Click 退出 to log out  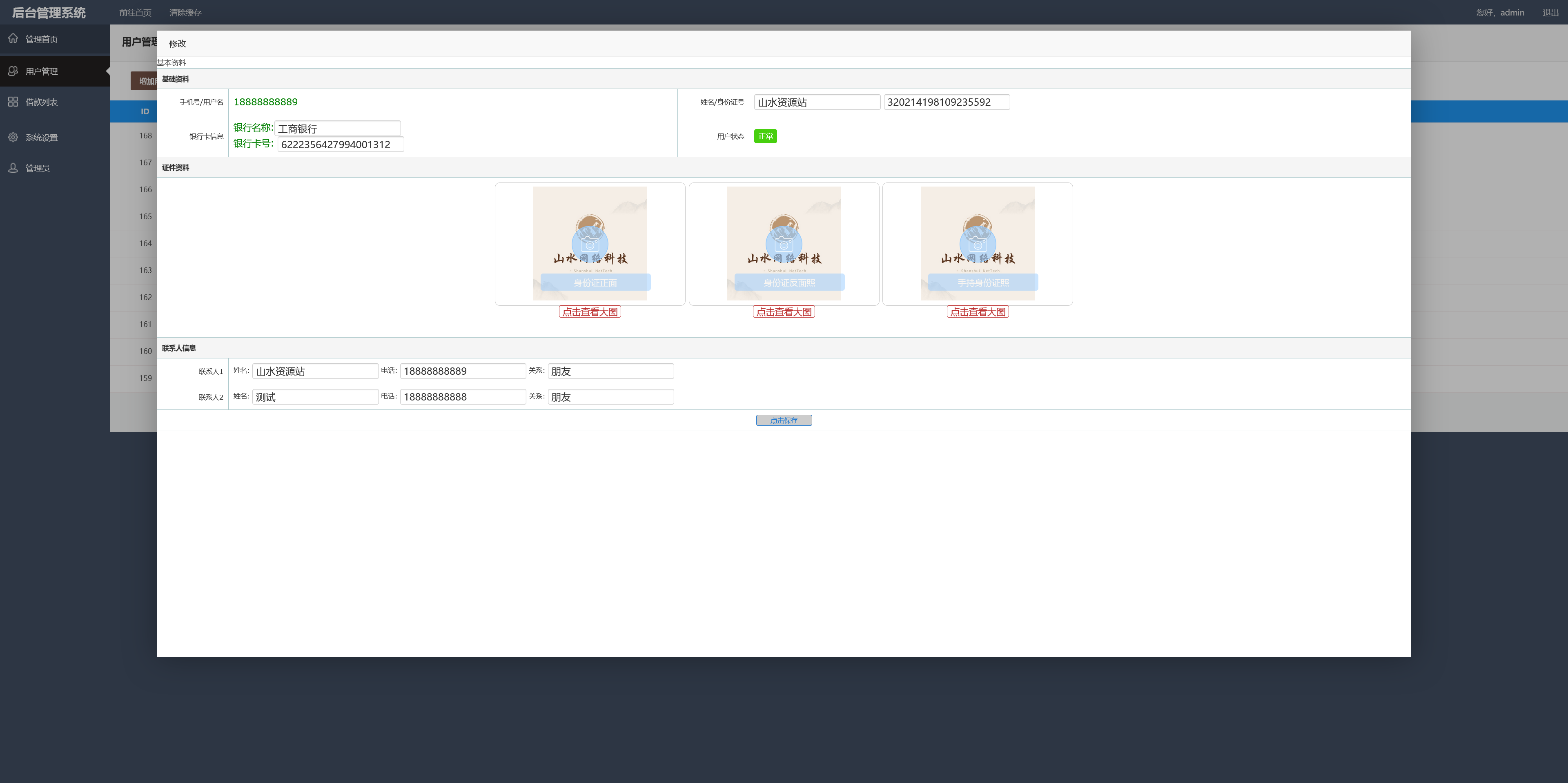click(x=1550, y=12)
